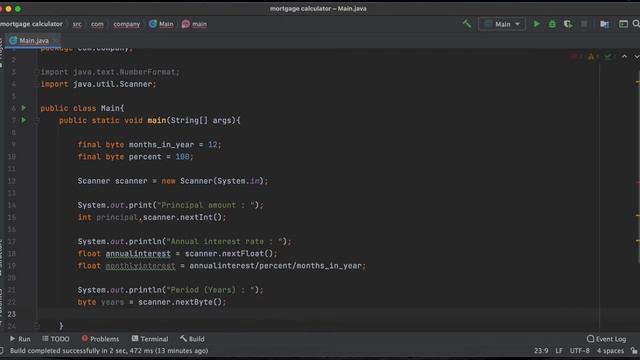Open the Main run configuration dropdown

502,24
